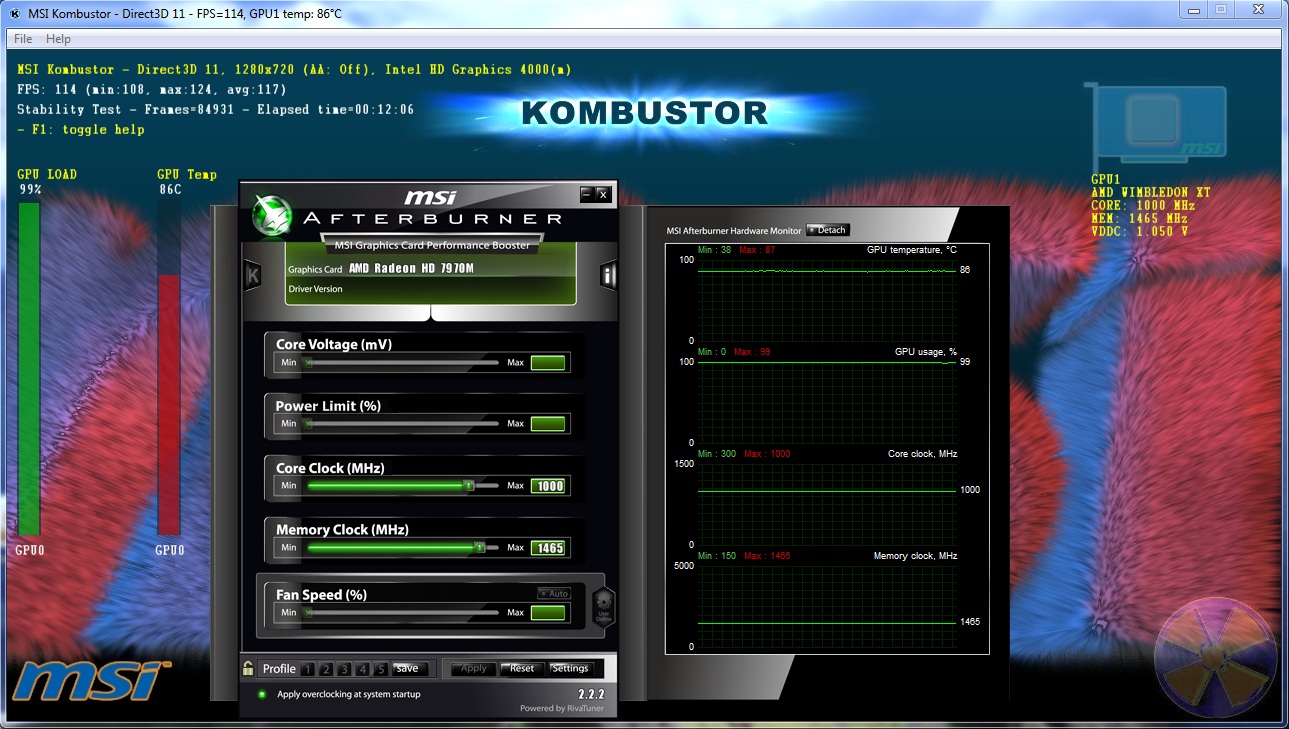Open Afterburner Settings

point(571,669)
